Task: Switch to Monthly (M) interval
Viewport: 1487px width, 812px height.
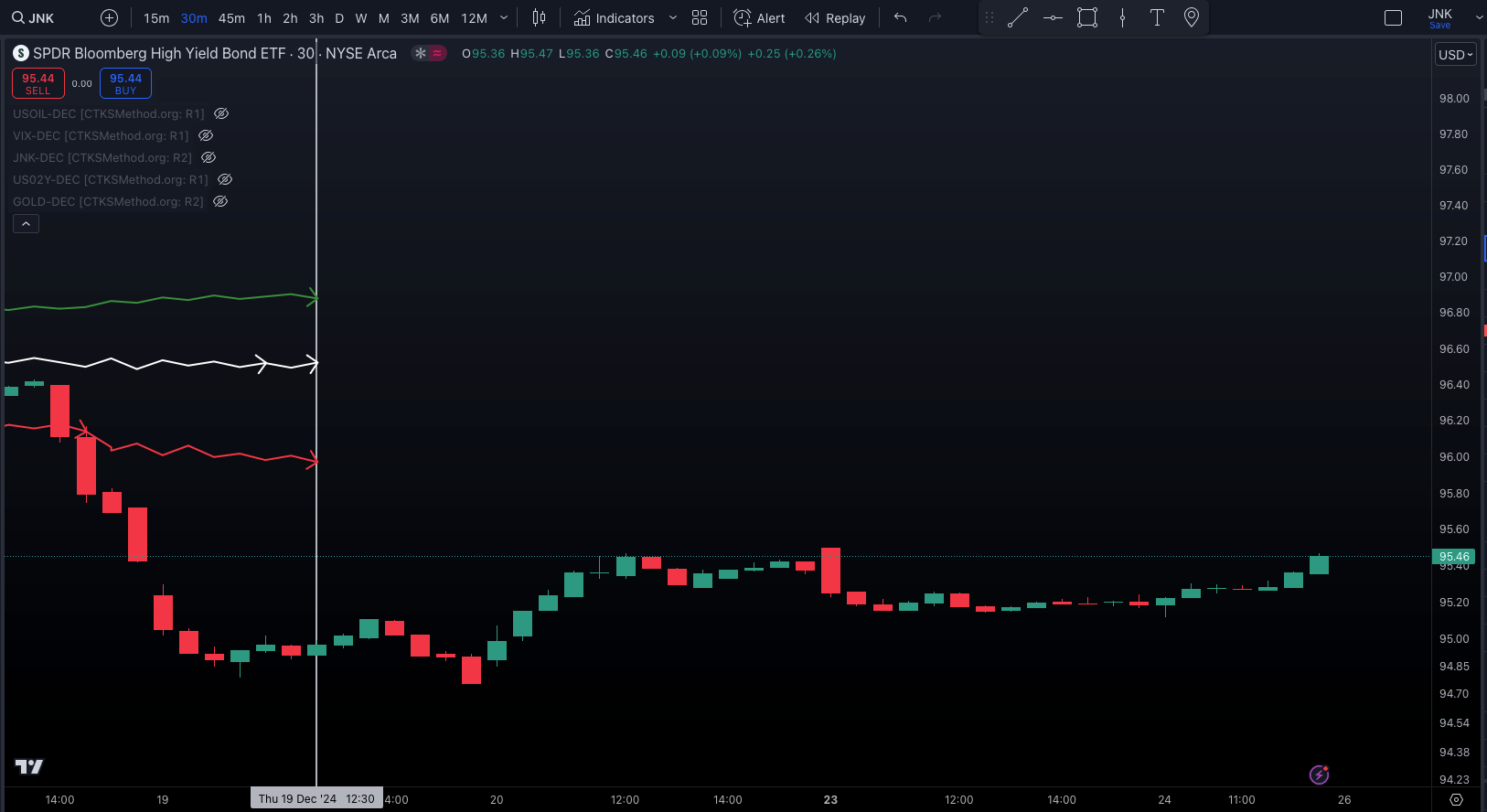Action: (x=384, y=18)
